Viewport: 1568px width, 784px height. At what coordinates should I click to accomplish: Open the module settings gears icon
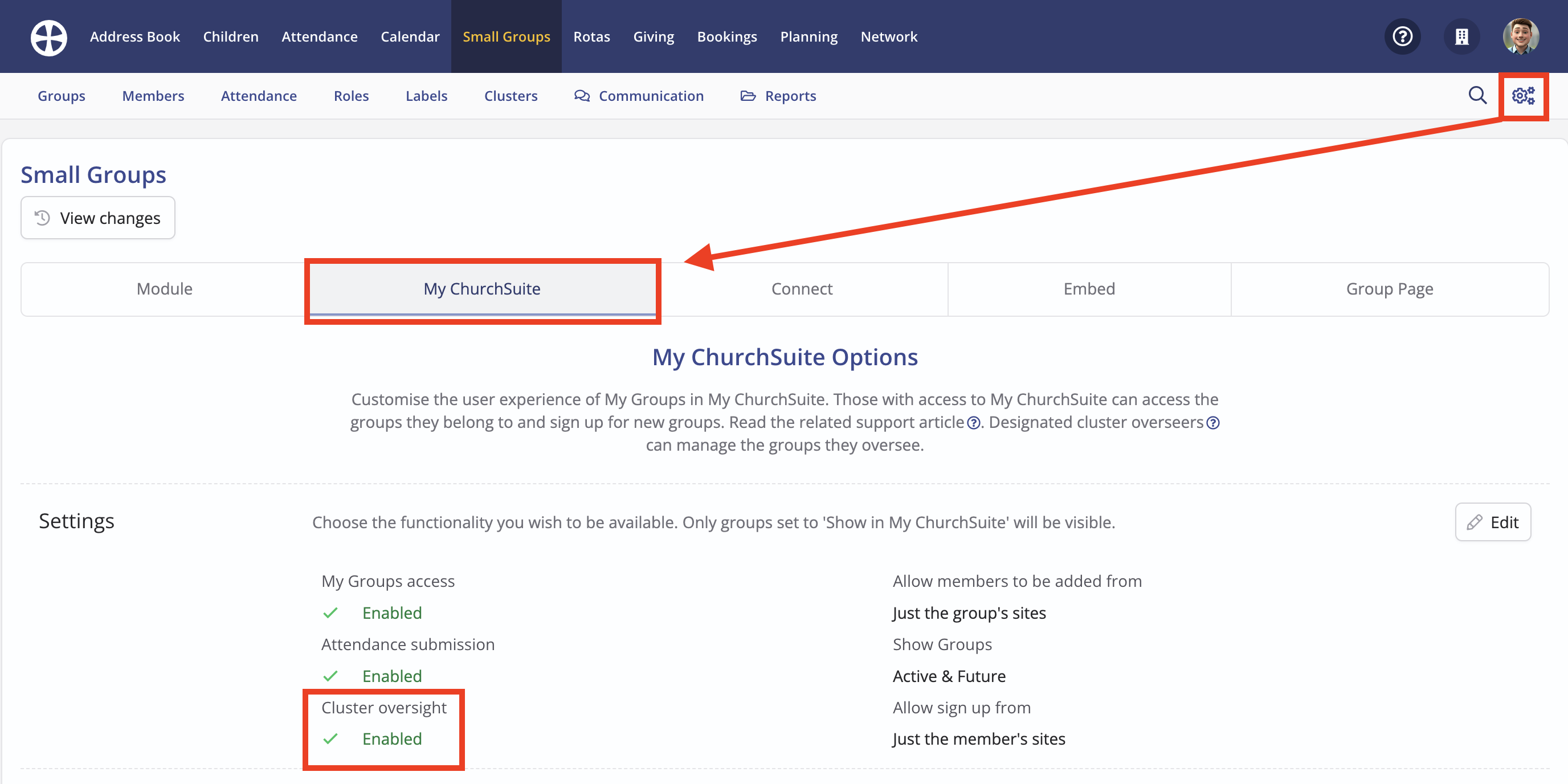(x=1523, y=96)
